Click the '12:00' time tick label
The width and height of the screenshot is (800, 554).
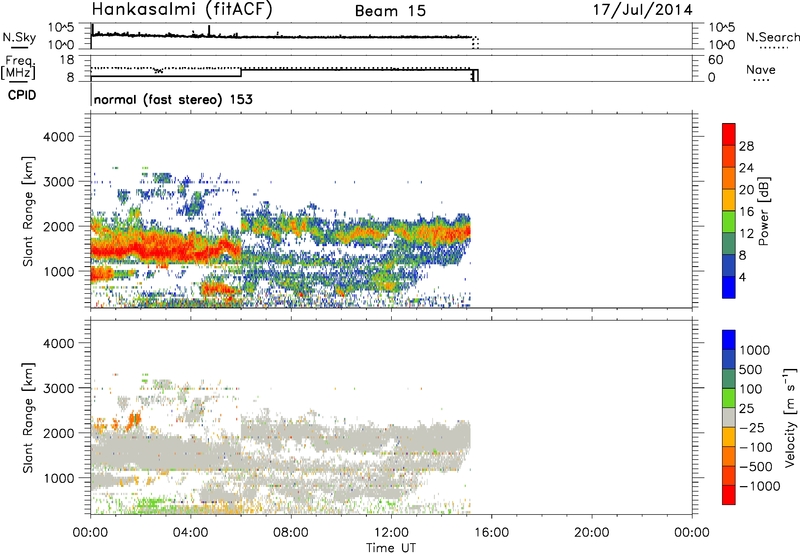click(x=391, y=533)
